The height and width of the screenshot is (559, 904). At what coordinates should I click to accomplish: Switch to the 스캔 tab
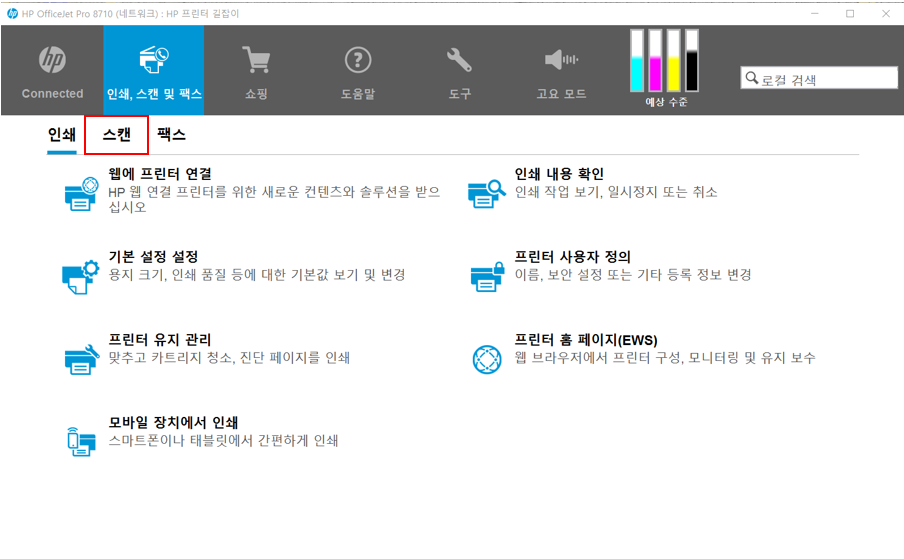pyautogui.click(x=116, y=135)
